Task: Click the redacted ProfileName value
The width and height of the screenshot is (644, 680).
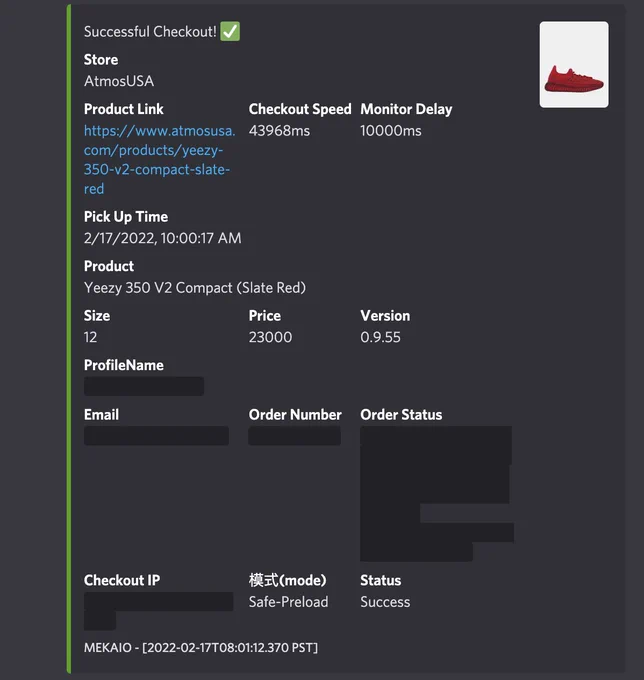Action: pyautogui.click(x=144, y=386)
